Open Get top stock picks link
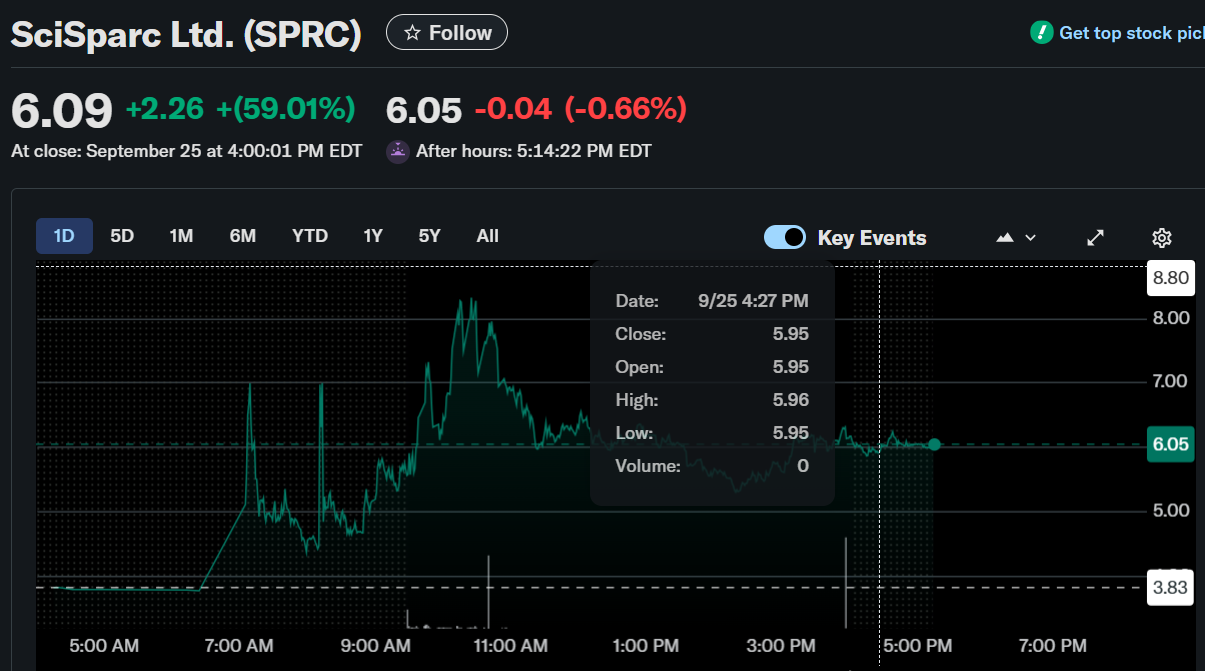The width and height of the screenshot is (1205, 671). coord(1130,33)
